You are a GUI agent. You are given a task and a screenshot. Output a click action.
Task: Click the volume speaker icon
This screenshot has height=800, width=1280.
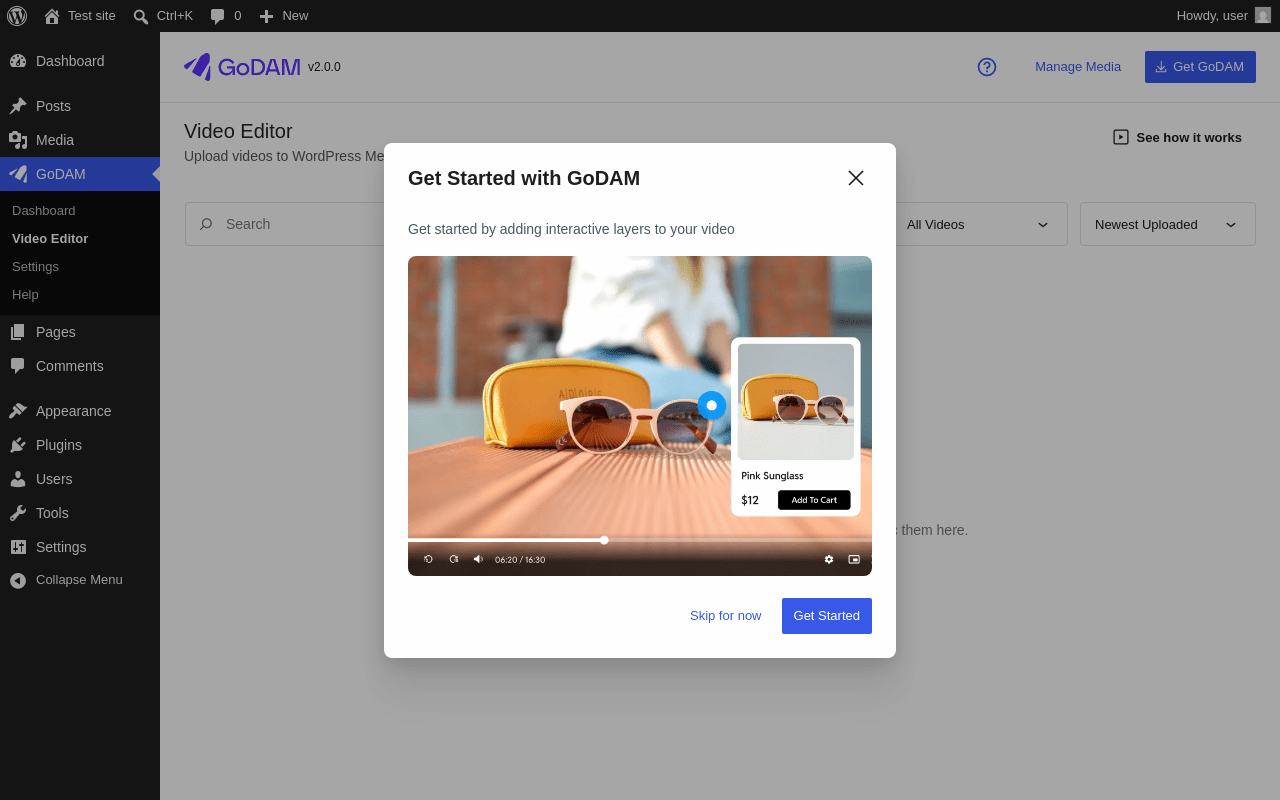coord(478,559)
